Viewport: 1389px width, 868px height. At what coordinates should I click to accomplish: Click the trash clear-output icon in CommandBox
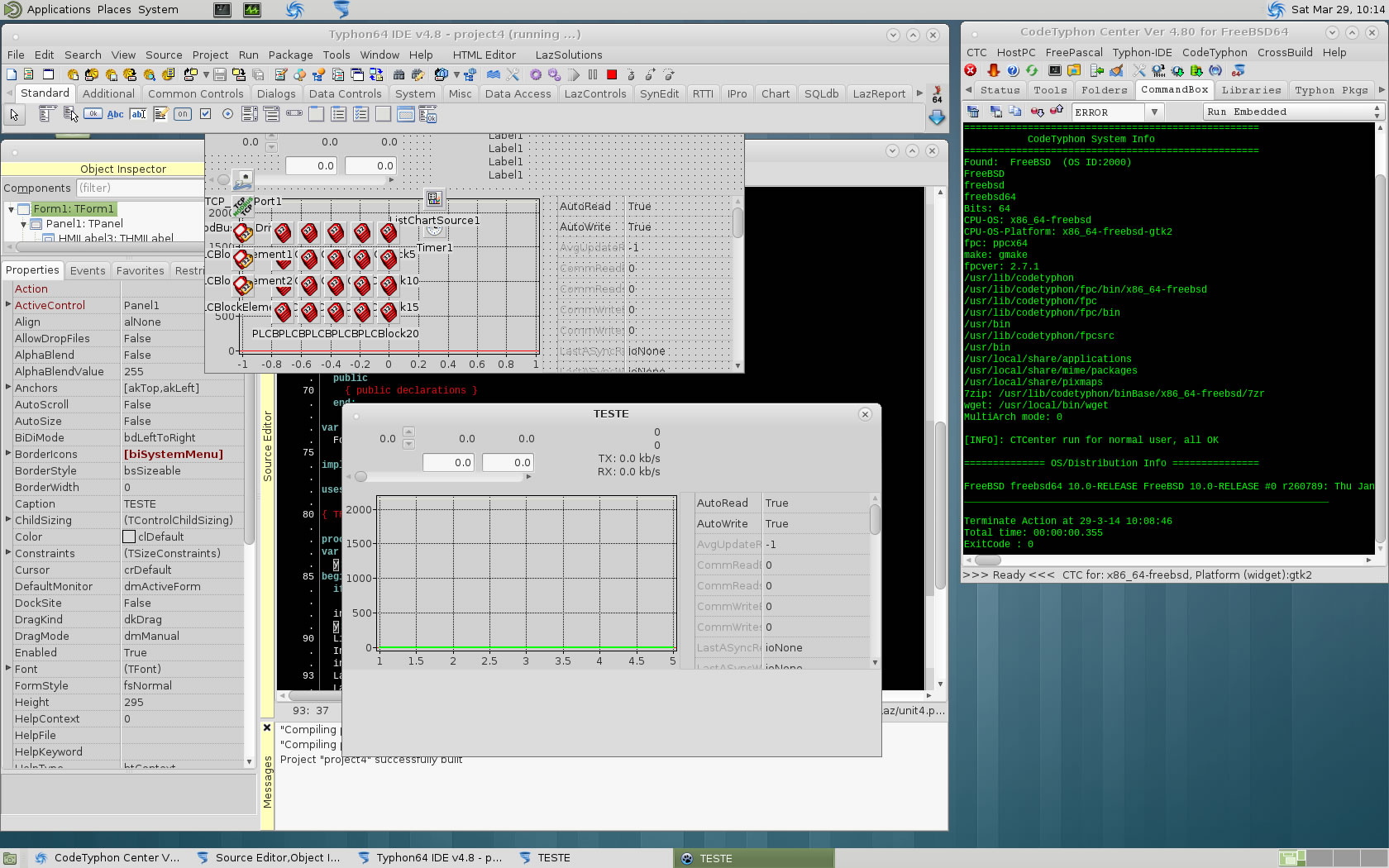point(973,111)
